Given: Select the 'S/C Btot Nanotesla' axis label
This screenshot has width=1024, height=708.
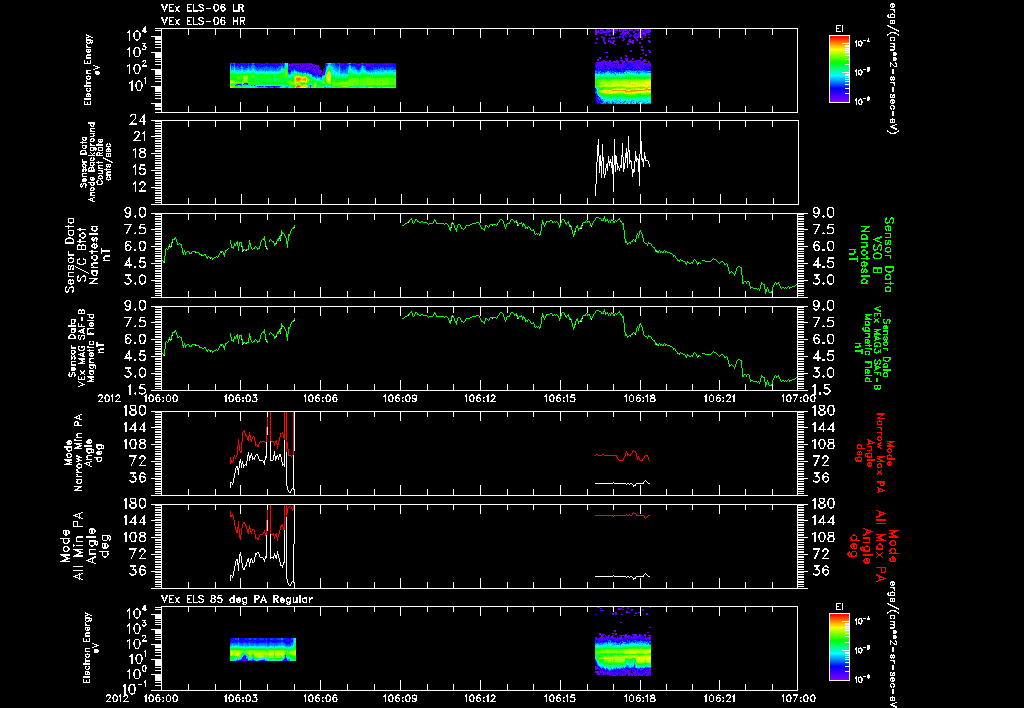Looking at the screenshot, I should click(86, 255).
